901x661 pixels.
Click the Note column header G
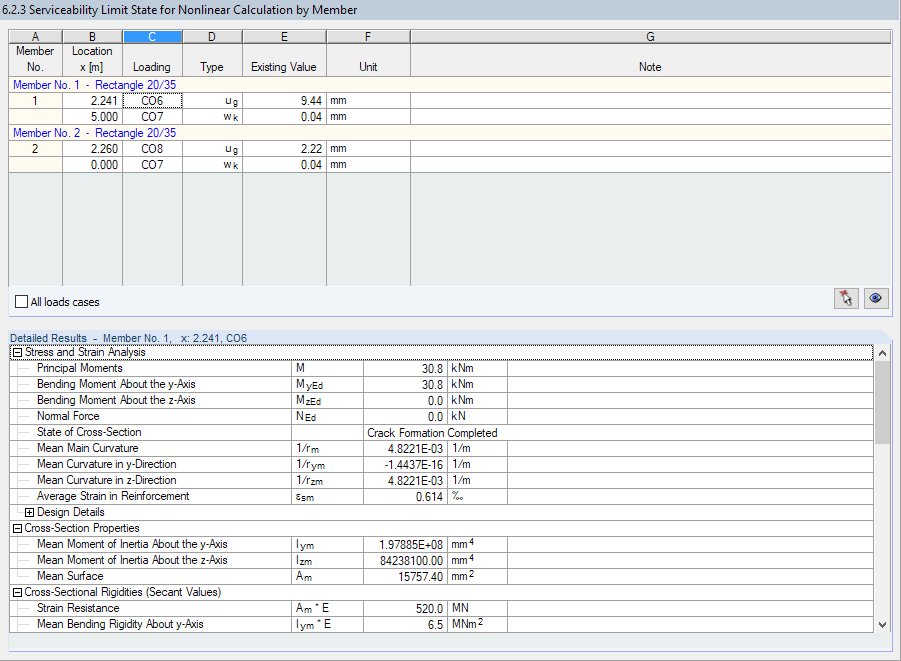(x=650, y=36)
